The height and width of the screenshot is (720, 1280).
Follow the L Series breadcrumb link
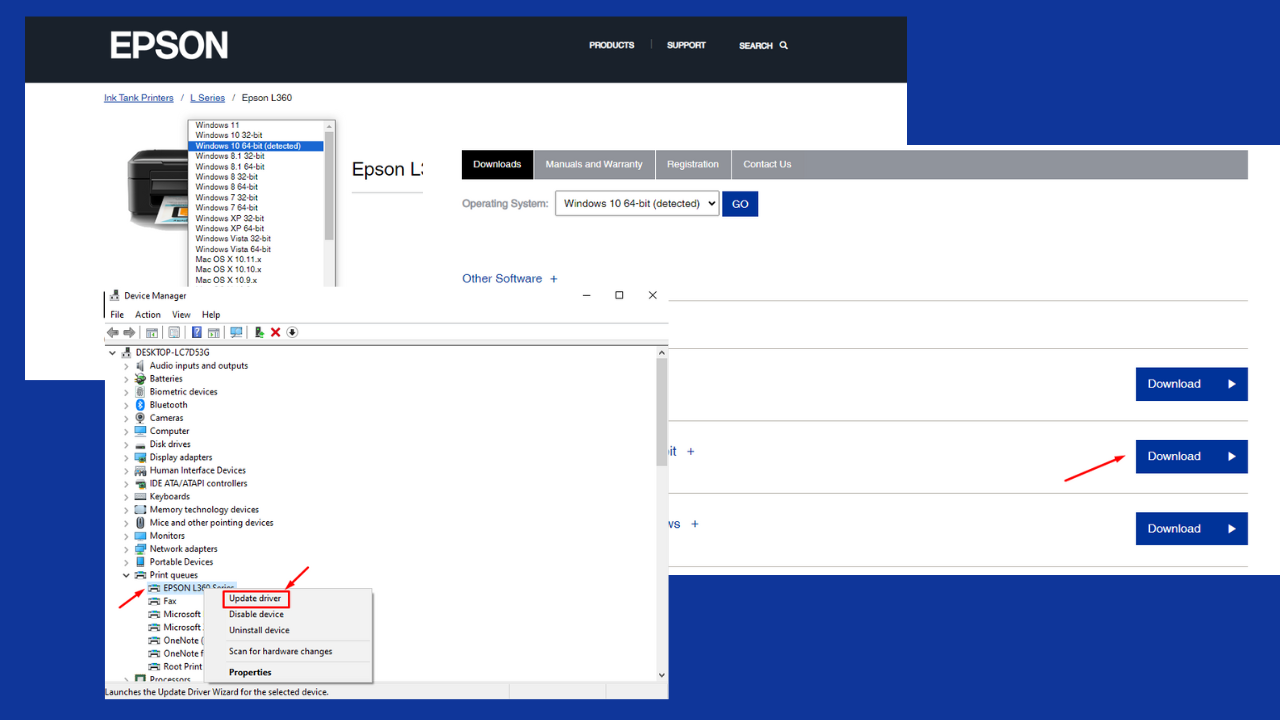(208, 98)
